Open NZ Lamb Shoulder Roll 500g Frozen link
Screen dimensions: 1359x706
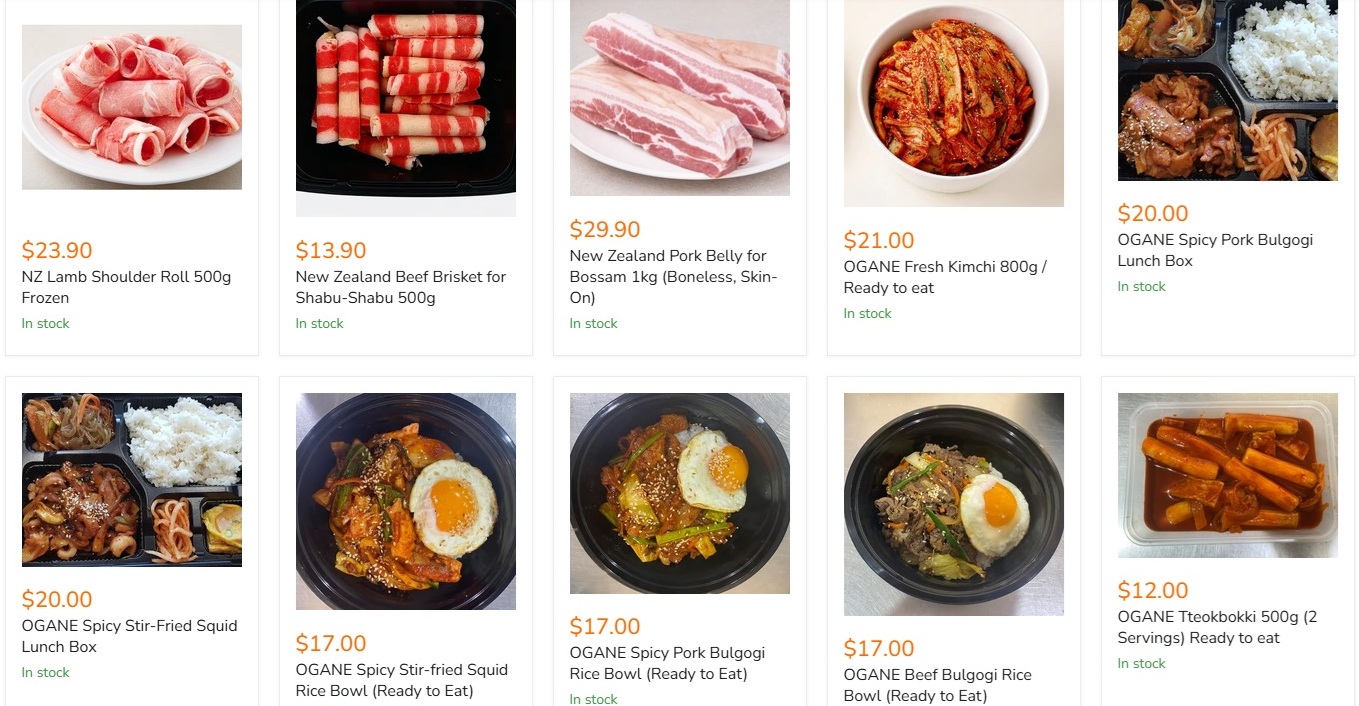pos(126,287)
